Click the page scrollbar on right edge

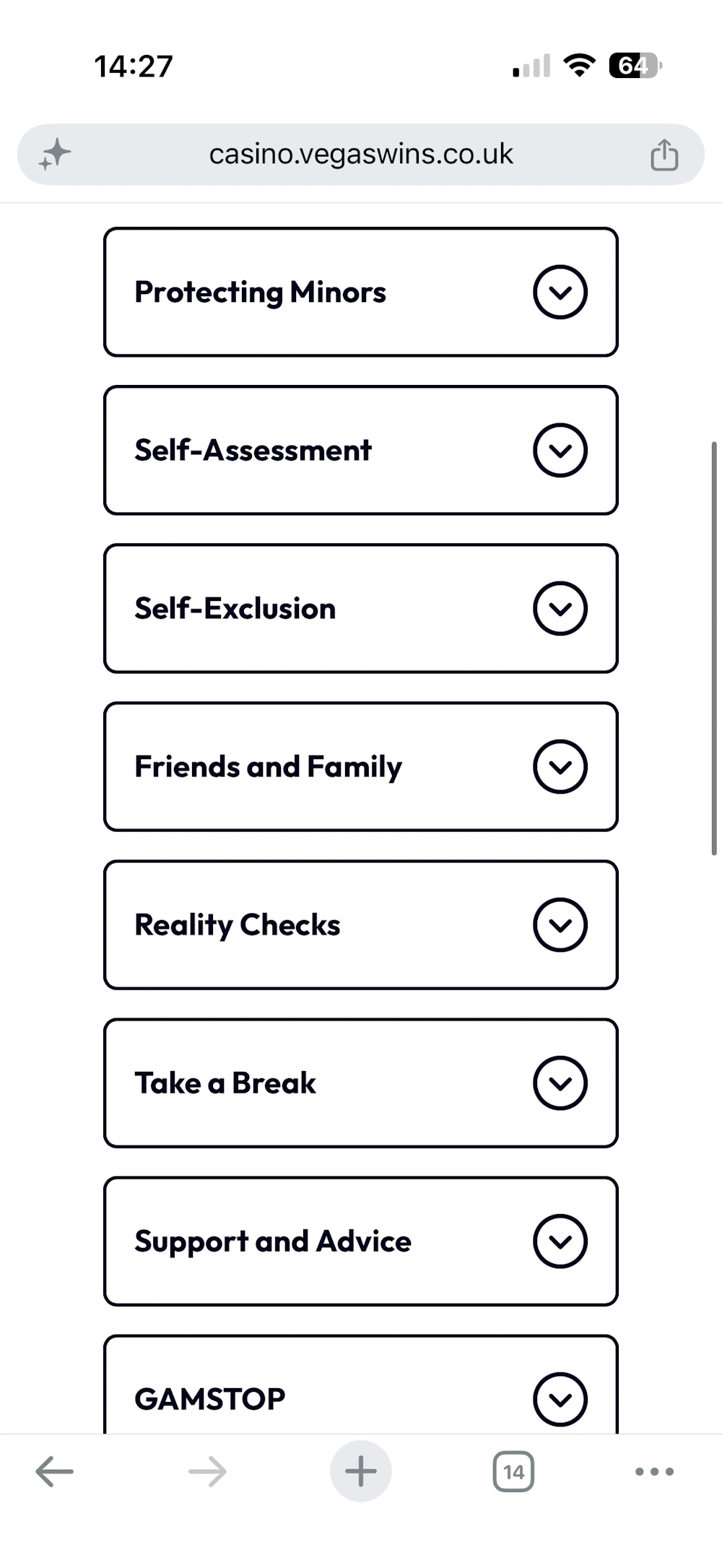[714, 648]
